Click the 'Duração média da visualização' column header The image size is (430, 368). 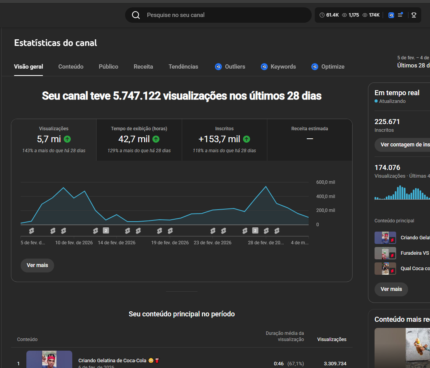(285, 336)
